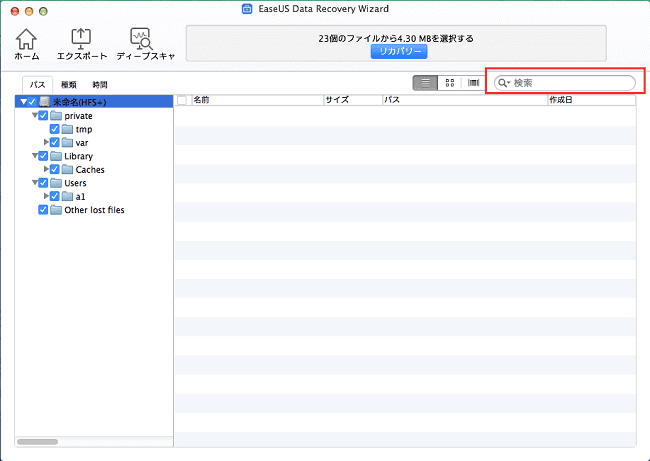Select the 時間 (Time) tab

[100, 85]
